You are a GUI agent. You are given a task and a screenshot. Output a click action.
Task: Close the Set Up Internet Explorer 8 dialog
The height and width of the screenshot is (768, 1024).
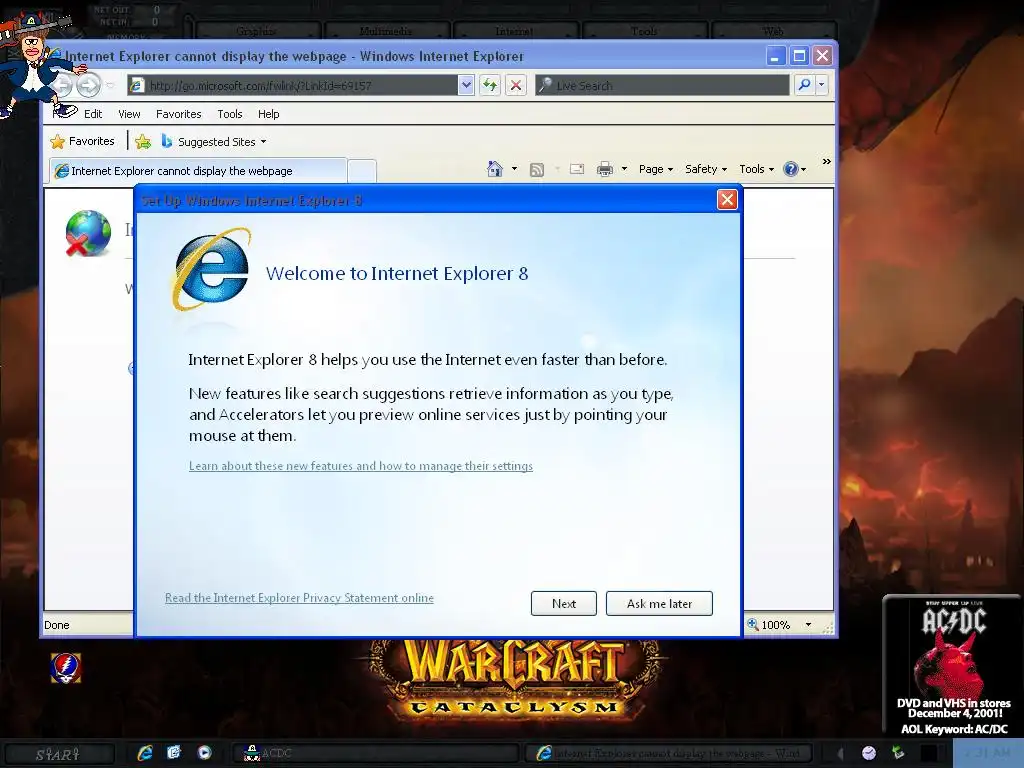coord(727,200)
